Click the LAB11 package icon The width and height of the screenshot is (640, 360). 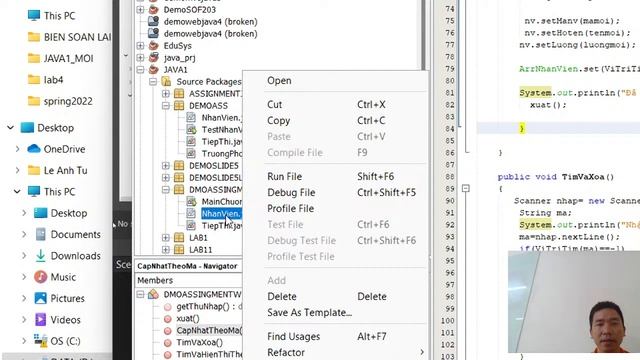tap(179, 249)
